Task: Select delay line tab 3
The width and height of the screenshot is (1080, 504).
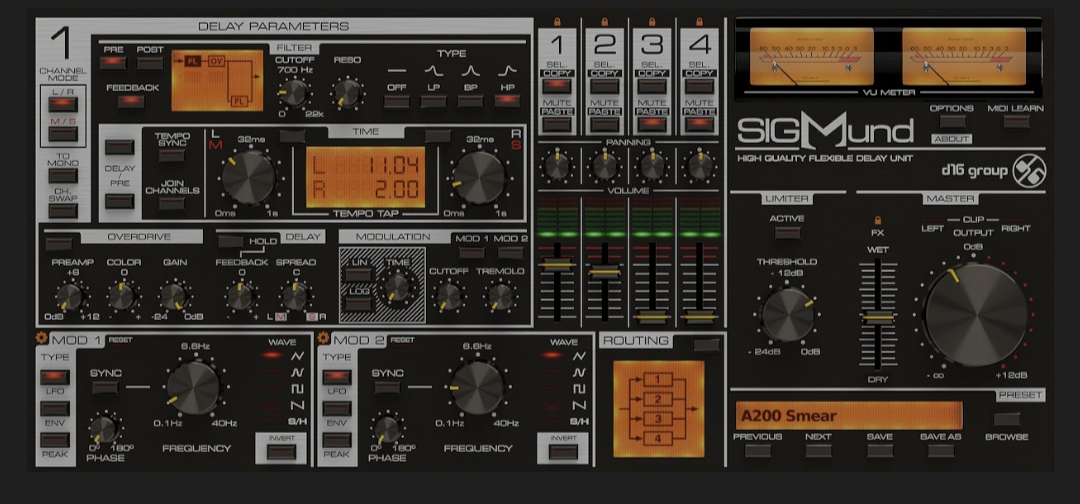Action: (x=652, y=45)
